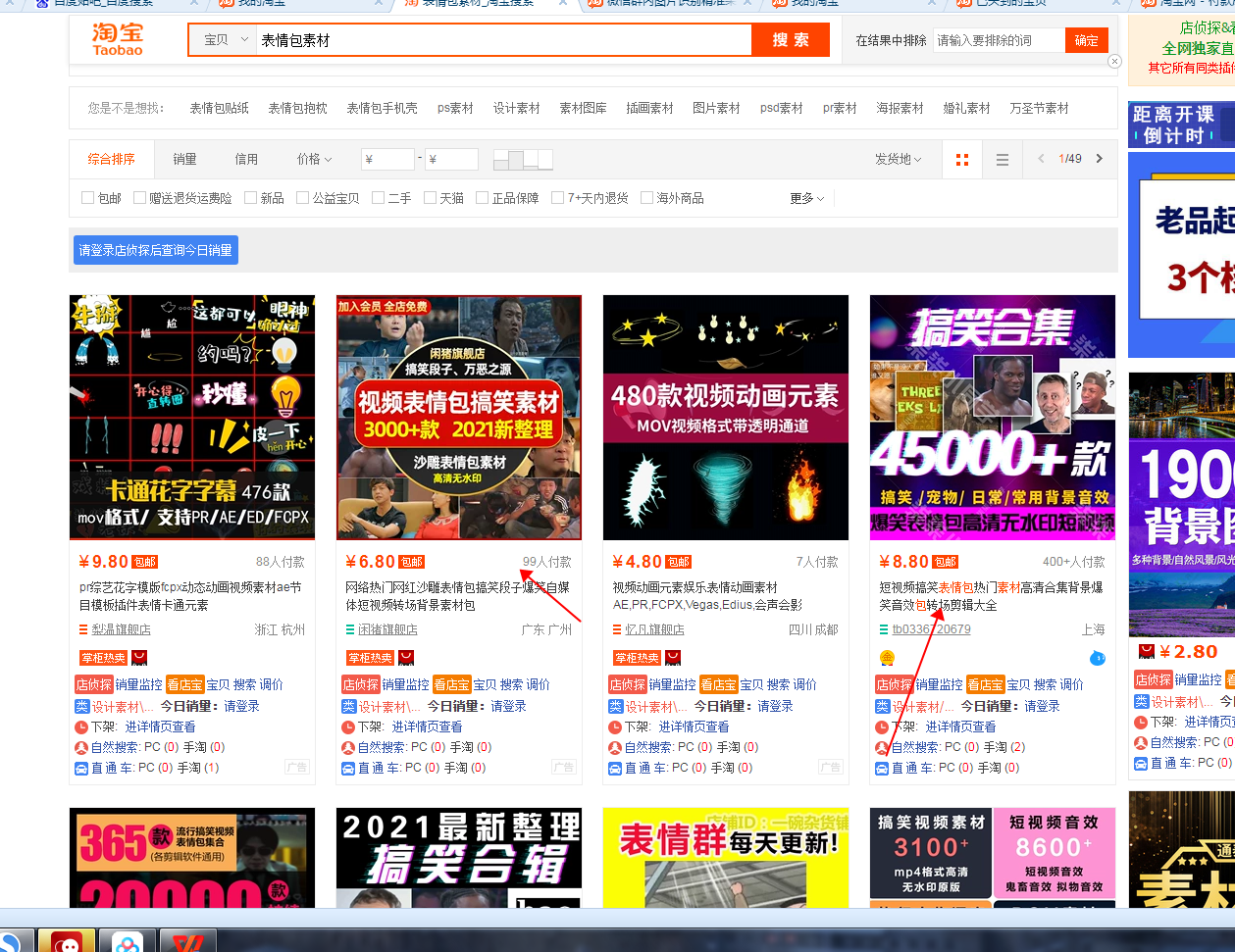Expand the 更多 filter options
The image size is (1235, 952).
tap(806, 198)
